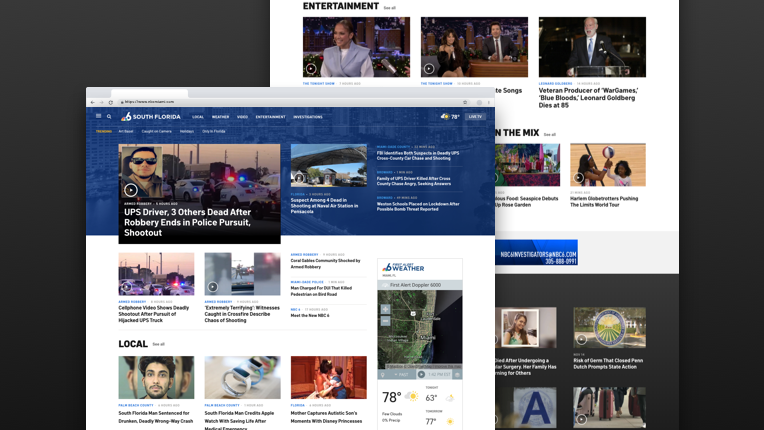The image size is (764, 430).
Task: Open Harlem Globetrotters Pushing The Limits headline
Action: coord(604,202)
